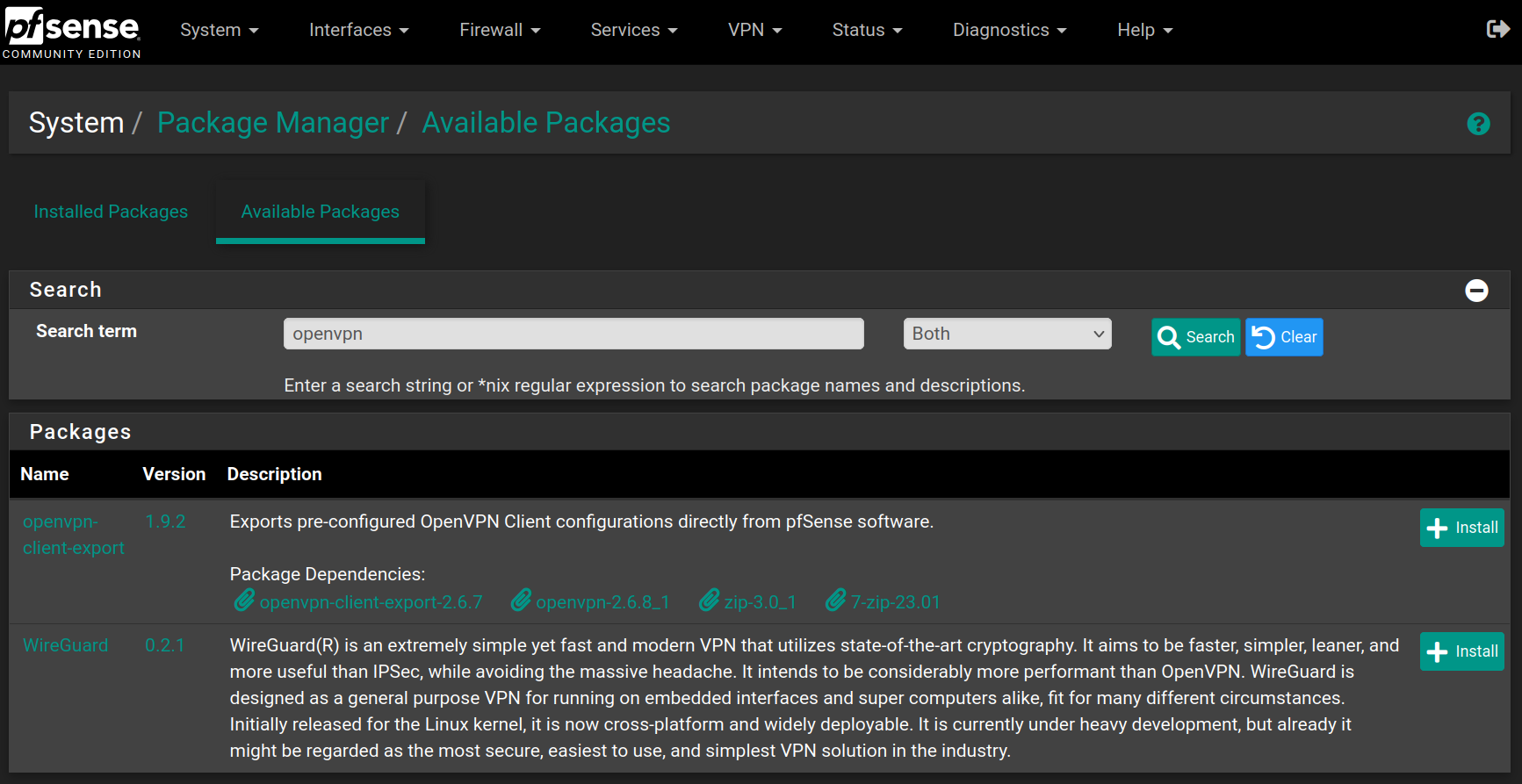This screenshot has width=1522, height=784.
Task: Open the Diagnostics menu
Action: (x=1009, y=30)
